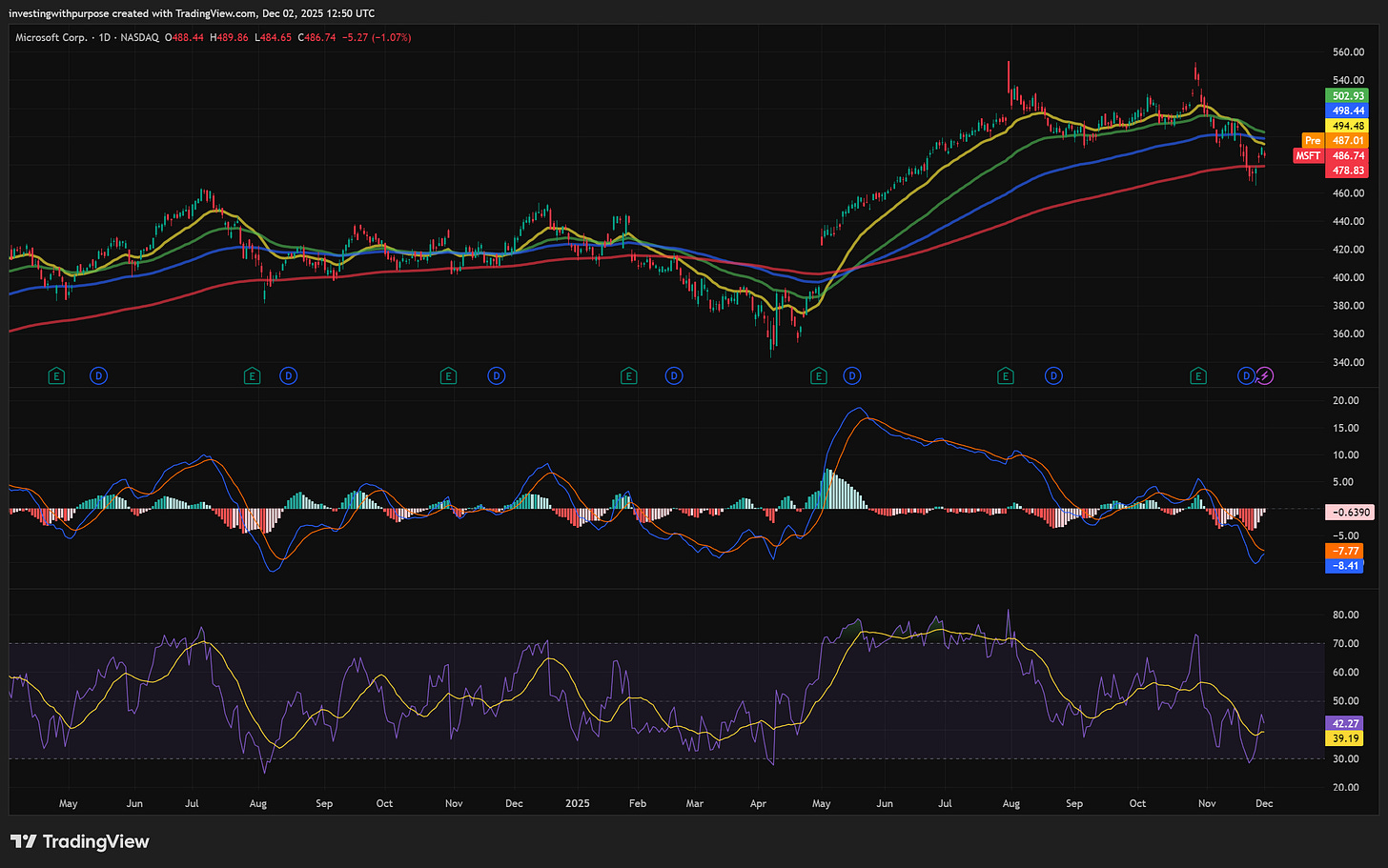Click the yellow 39.19 RSI average label

(x=1345, y=738)
